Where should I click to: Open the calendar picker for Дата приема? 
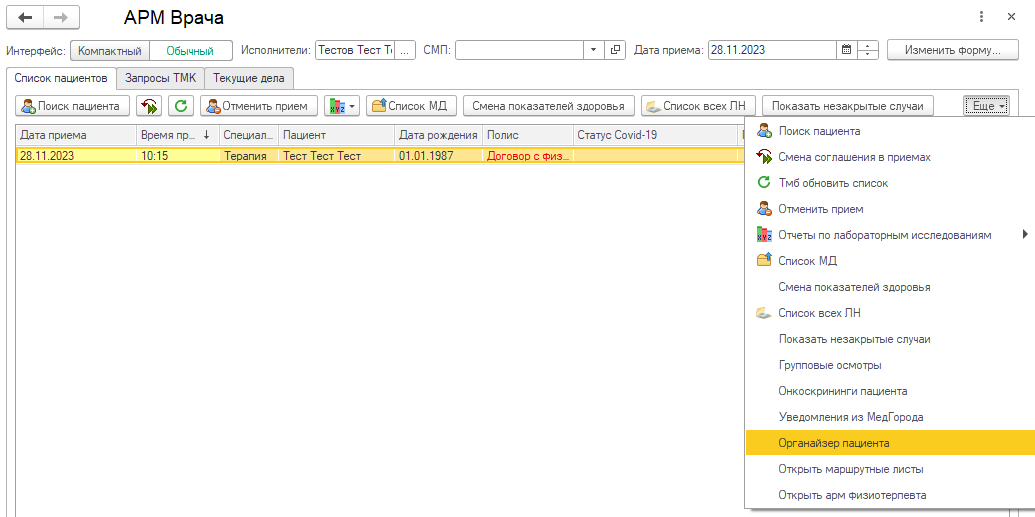click(x=846, y=50)
